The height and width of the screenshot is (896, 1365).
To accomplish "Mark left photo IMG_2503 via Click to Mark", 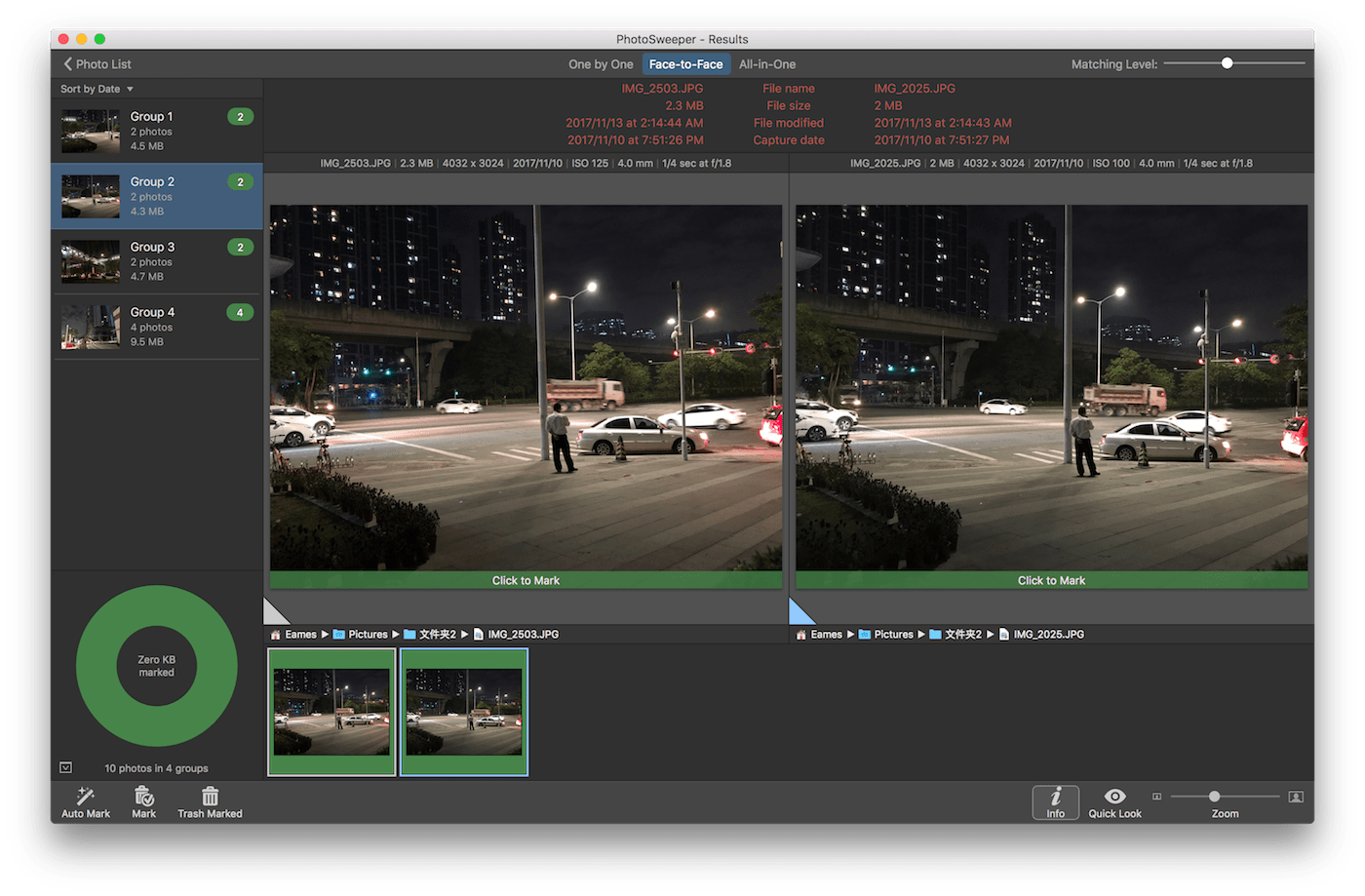I will (526, 580).
